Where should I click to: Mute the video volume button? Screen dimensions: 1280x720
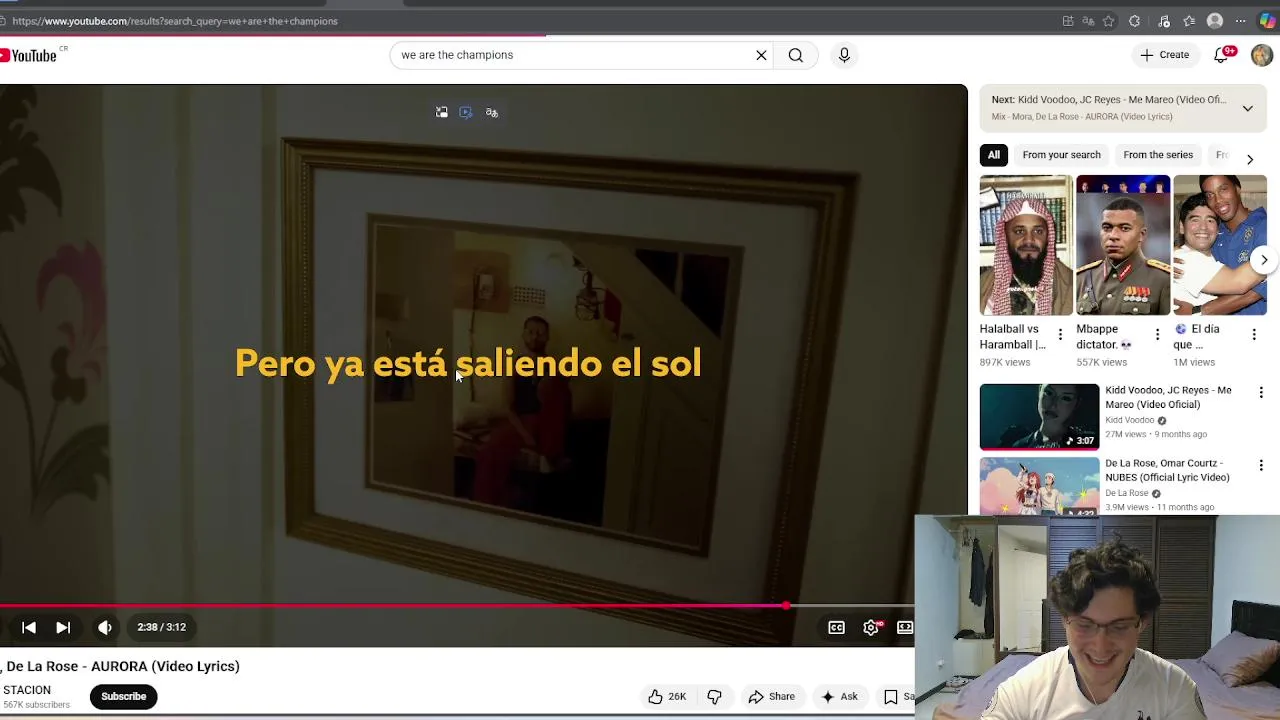(x=105, y=627)
